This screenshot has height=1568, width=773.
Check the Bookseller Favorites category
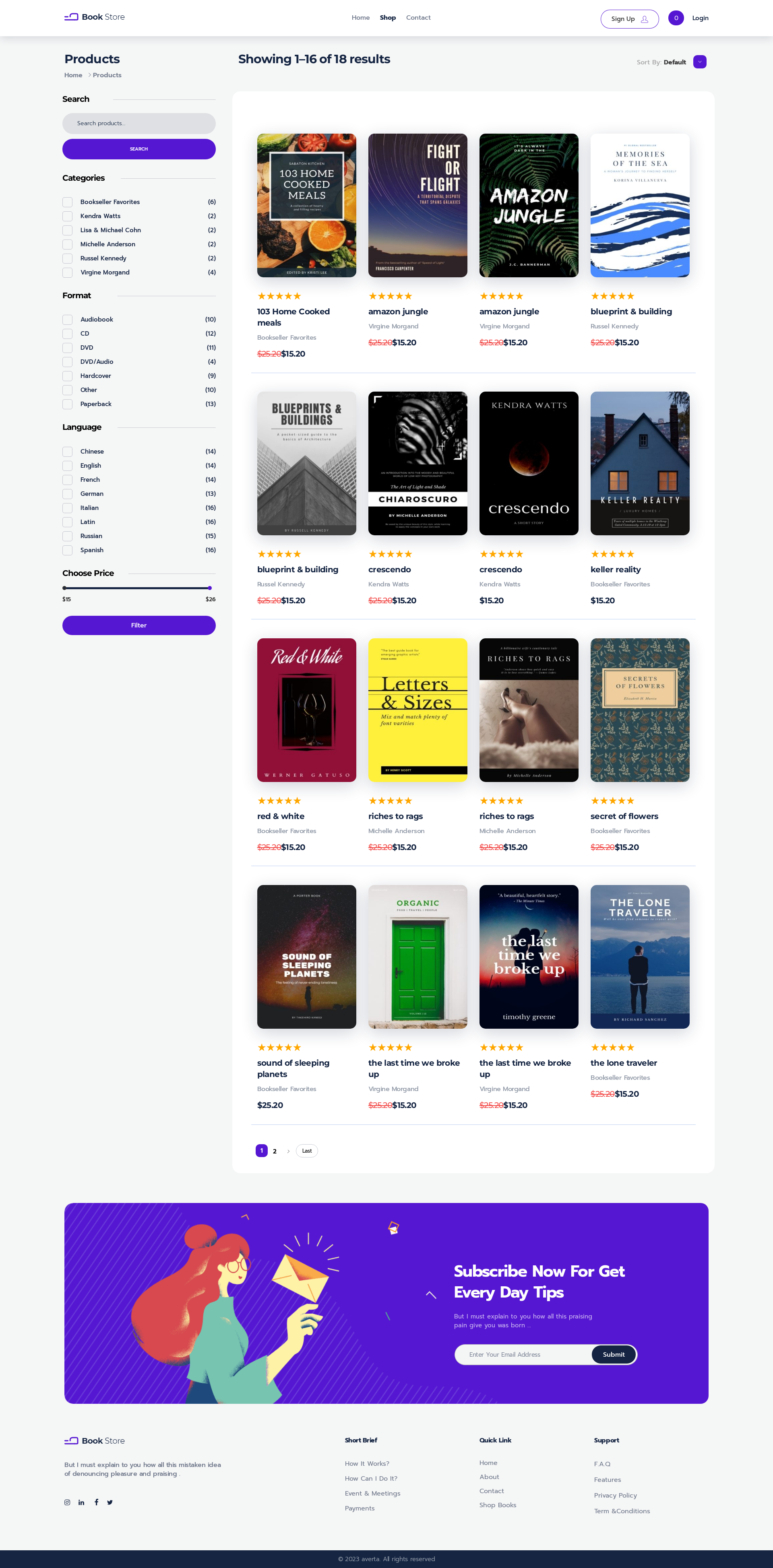(68, 202)
